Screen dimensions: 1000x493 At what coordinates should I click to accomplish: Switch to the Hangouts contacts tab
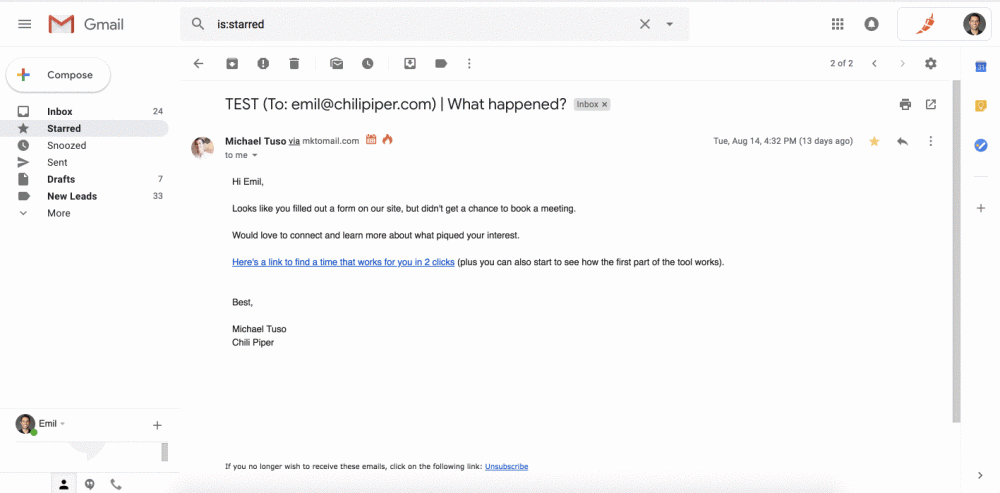pyautogui.click(x=64, y=484)
